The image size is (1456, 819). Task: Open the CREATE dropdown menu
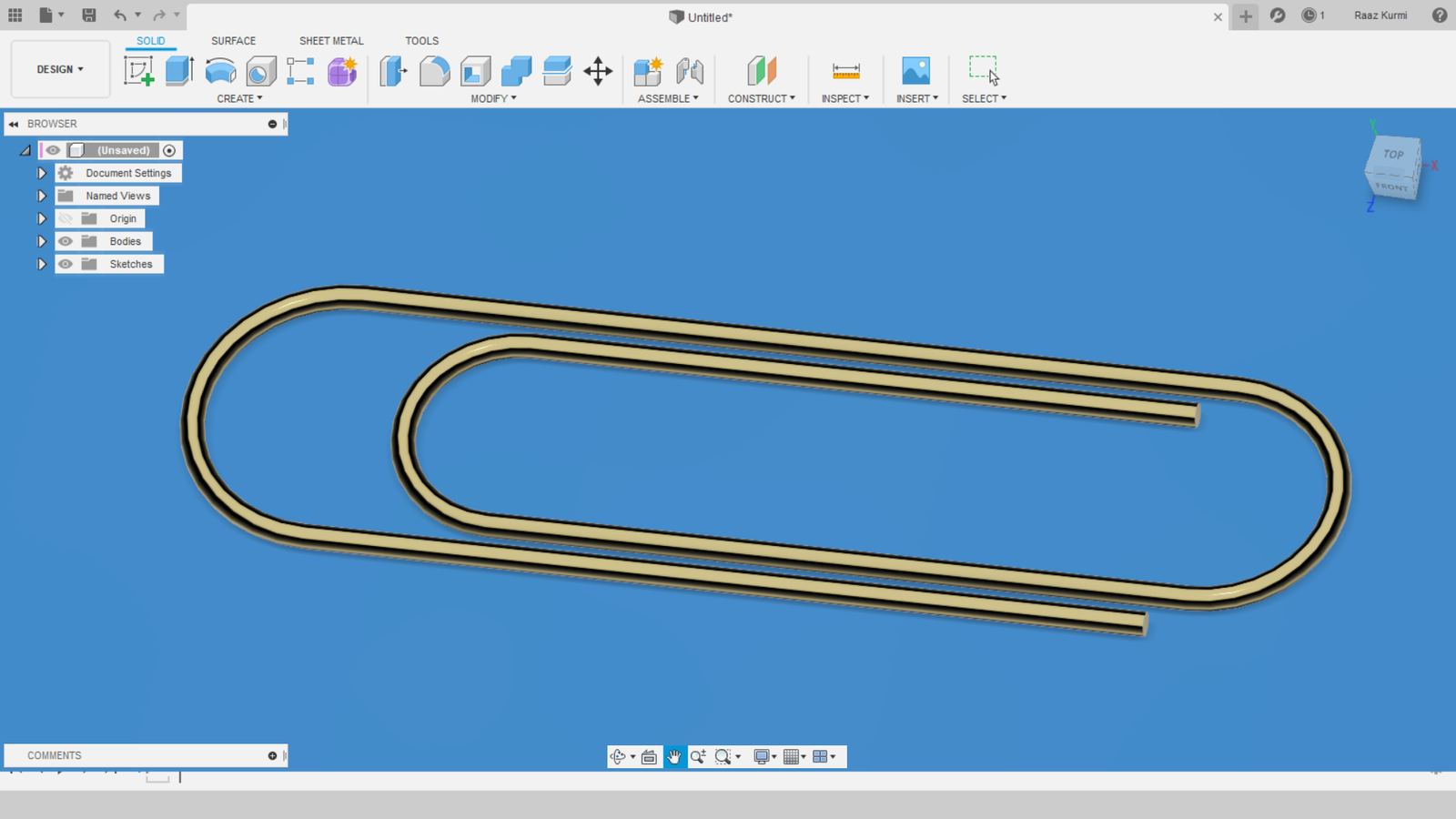coord(239,98)
